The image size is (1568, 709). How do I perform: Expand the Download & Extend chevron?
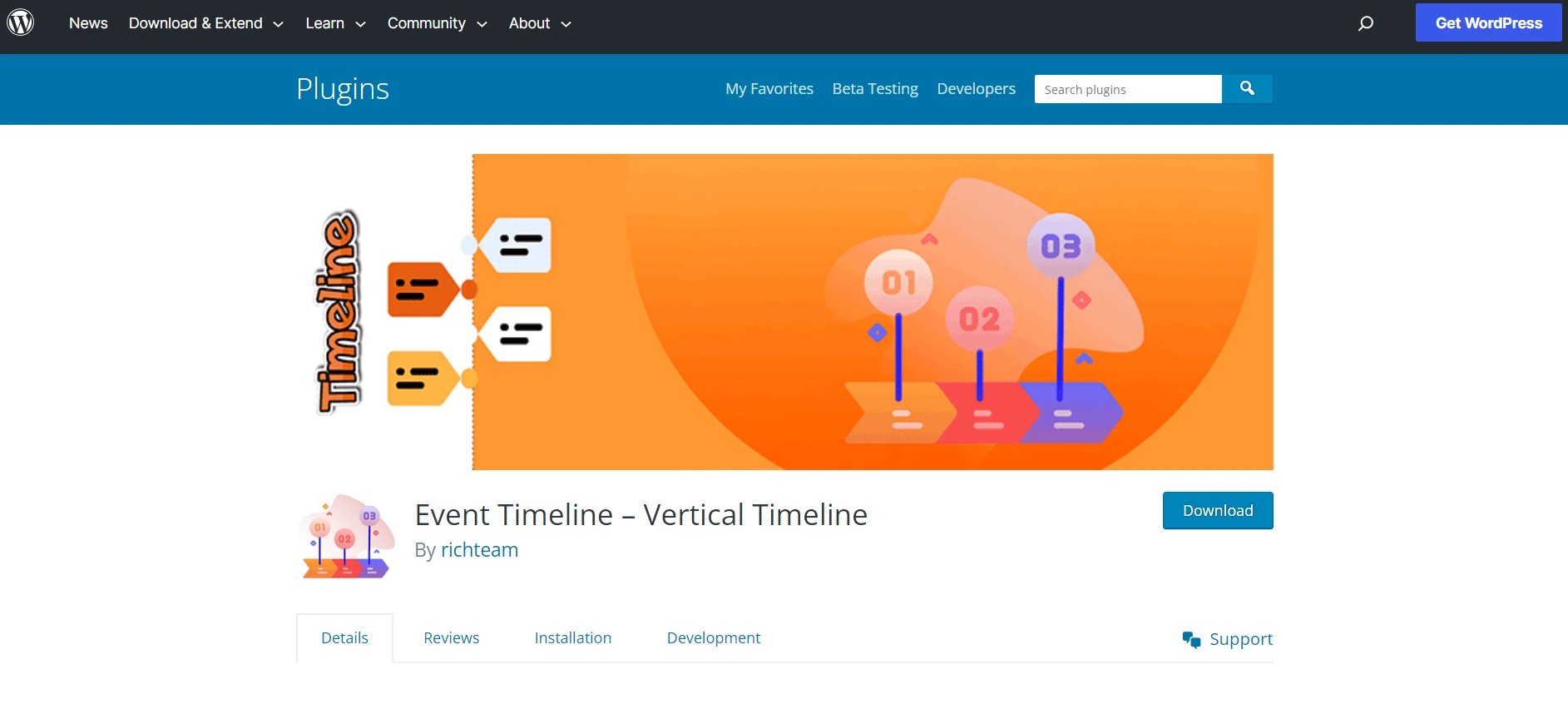click(x=278, y=24)
